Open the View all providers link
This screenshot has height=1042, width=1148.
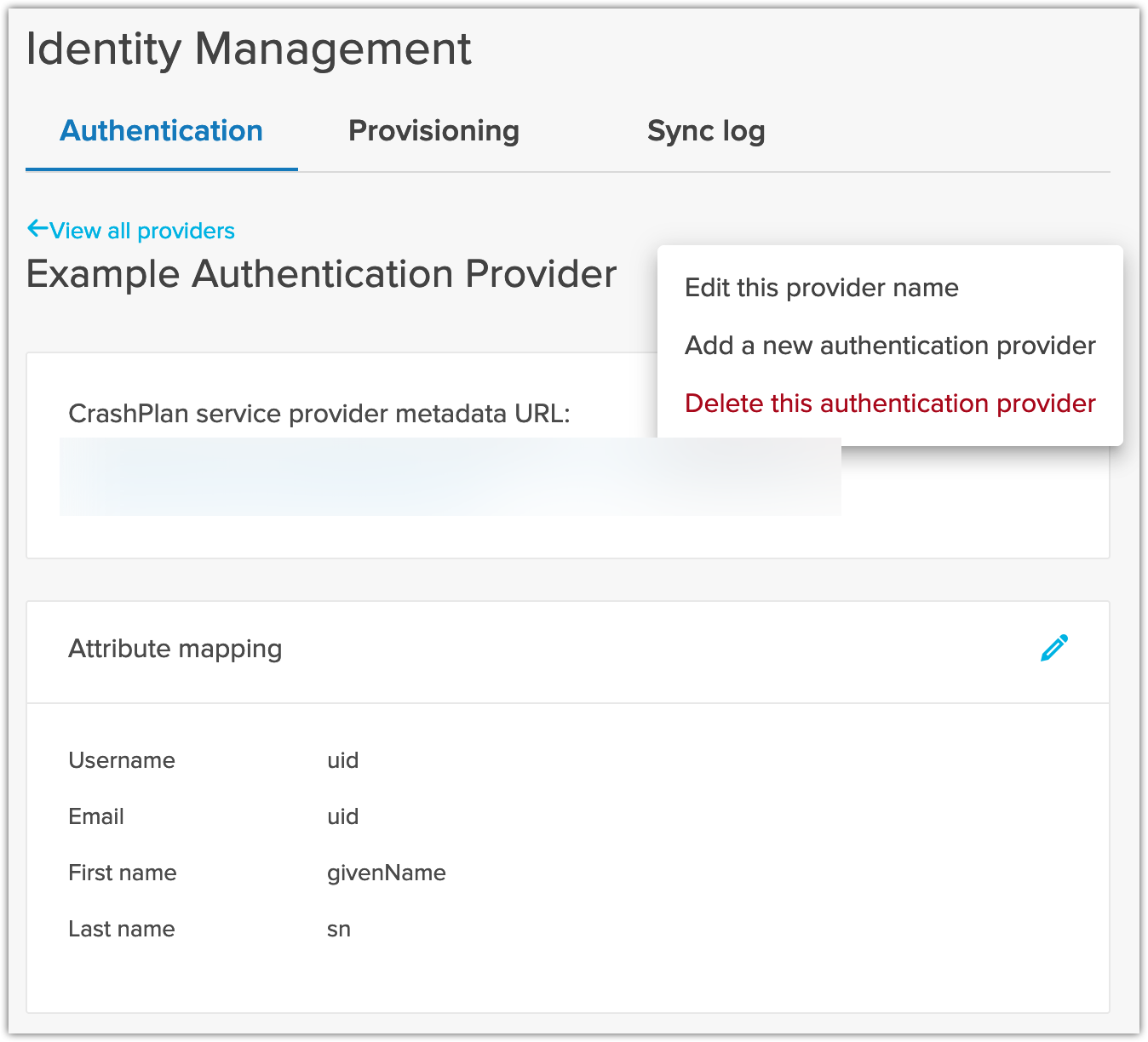tap(141, 231)
